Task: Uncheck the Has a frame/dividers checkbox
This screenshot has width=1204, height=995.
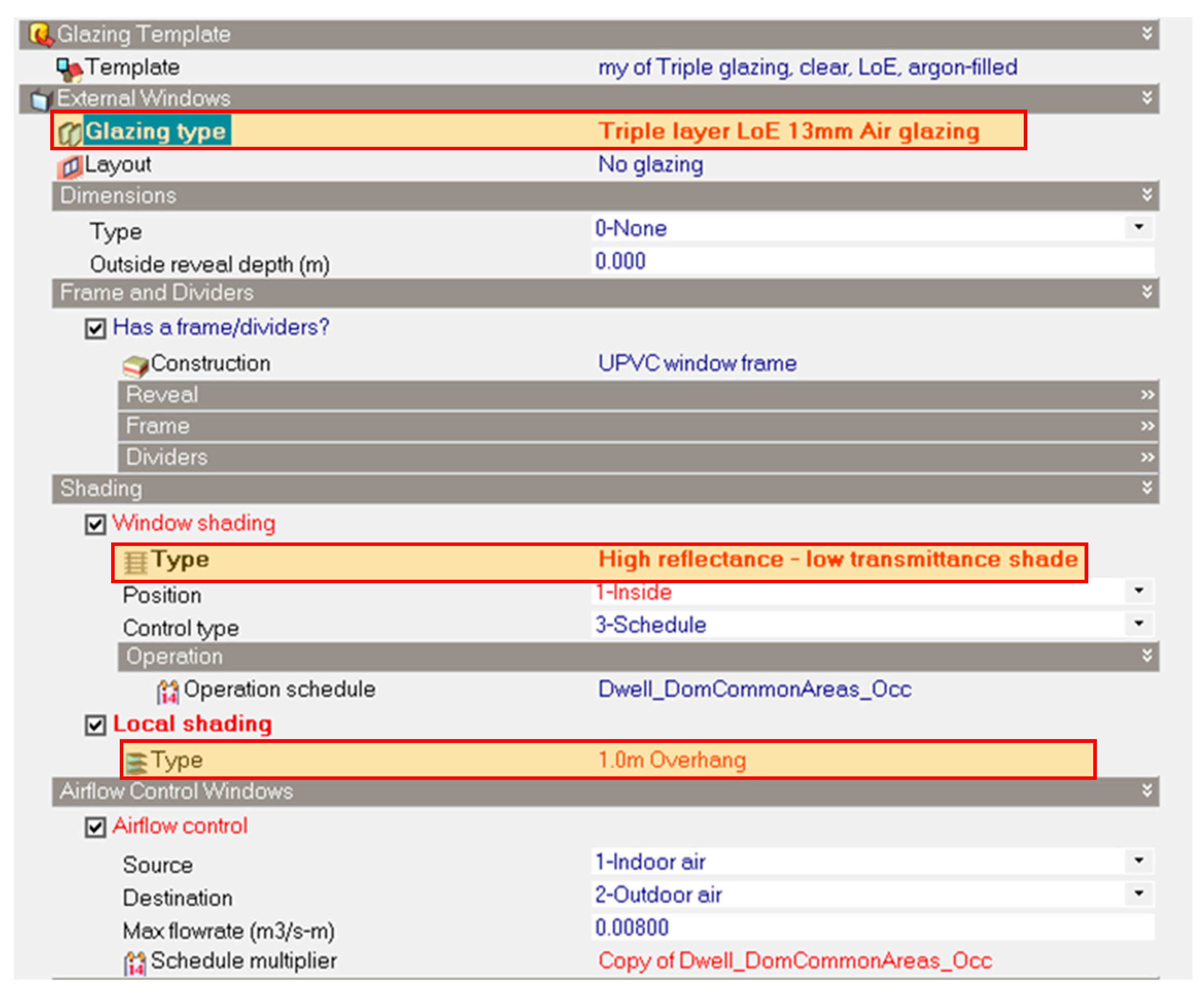Action: tap(95, 329)
